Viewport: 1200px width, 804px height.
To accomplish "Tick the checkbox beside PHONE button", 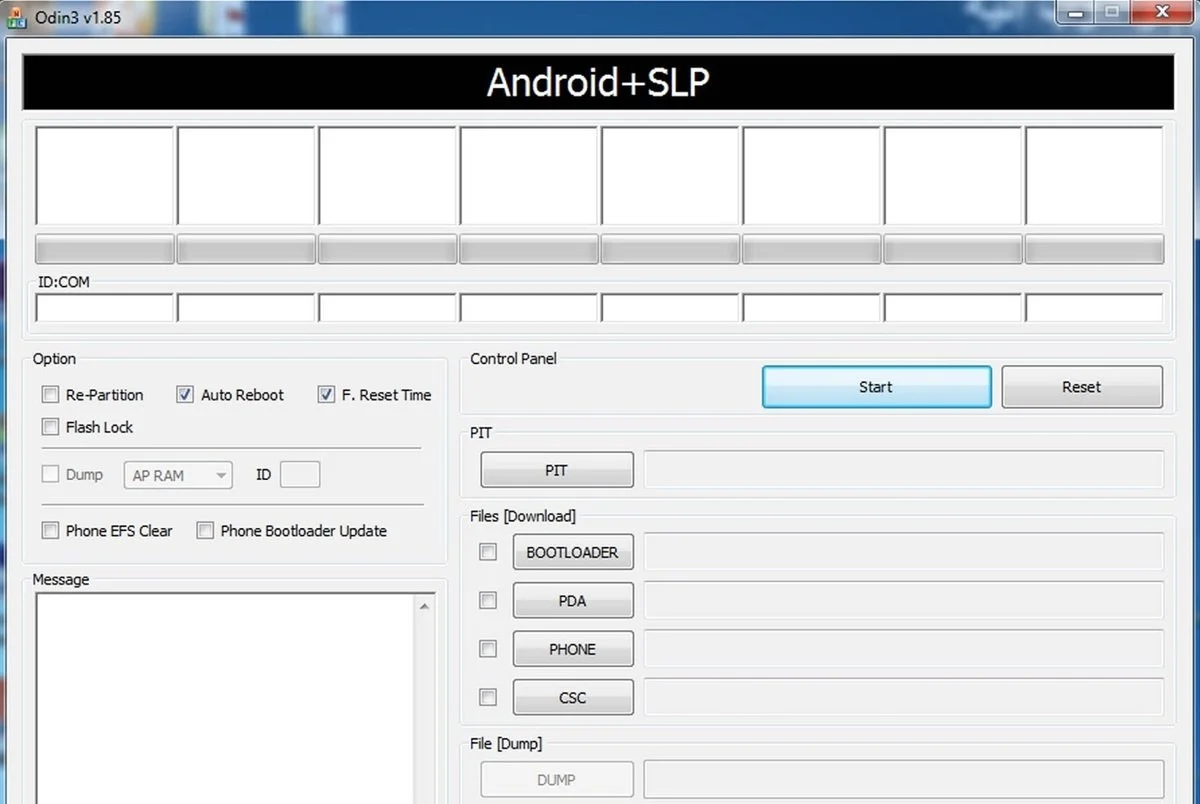I will [x=488, y=649].
